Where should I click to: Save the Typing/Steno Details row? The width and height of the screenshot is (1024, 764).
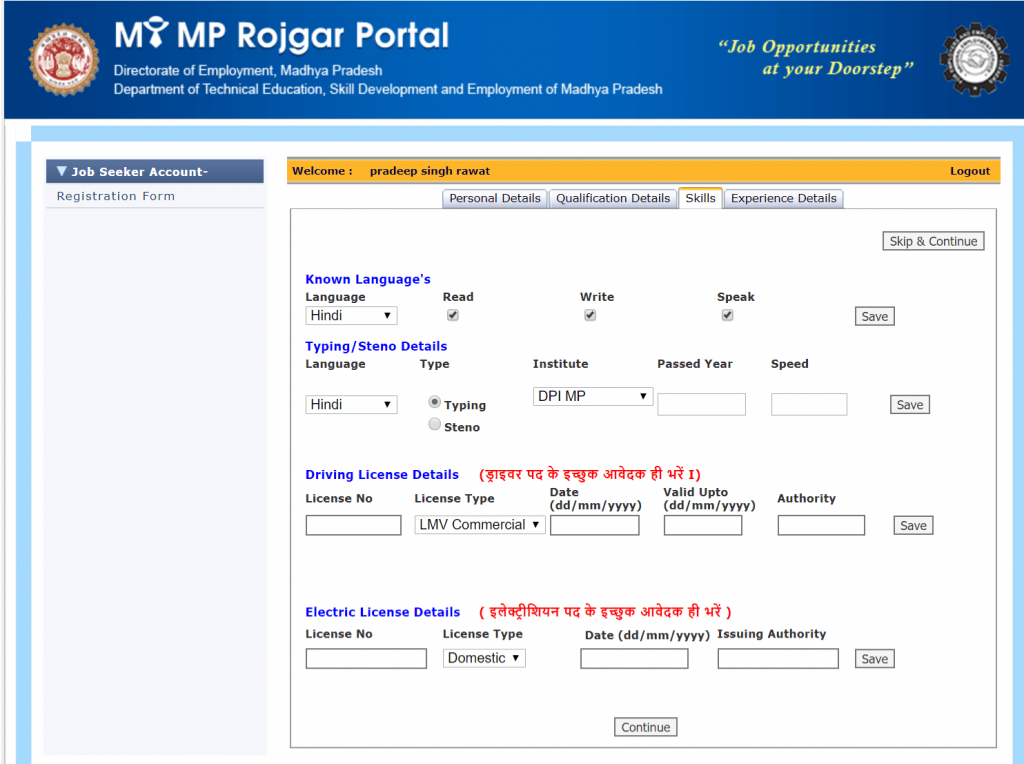pyautogui.click(x=910, y=404)
